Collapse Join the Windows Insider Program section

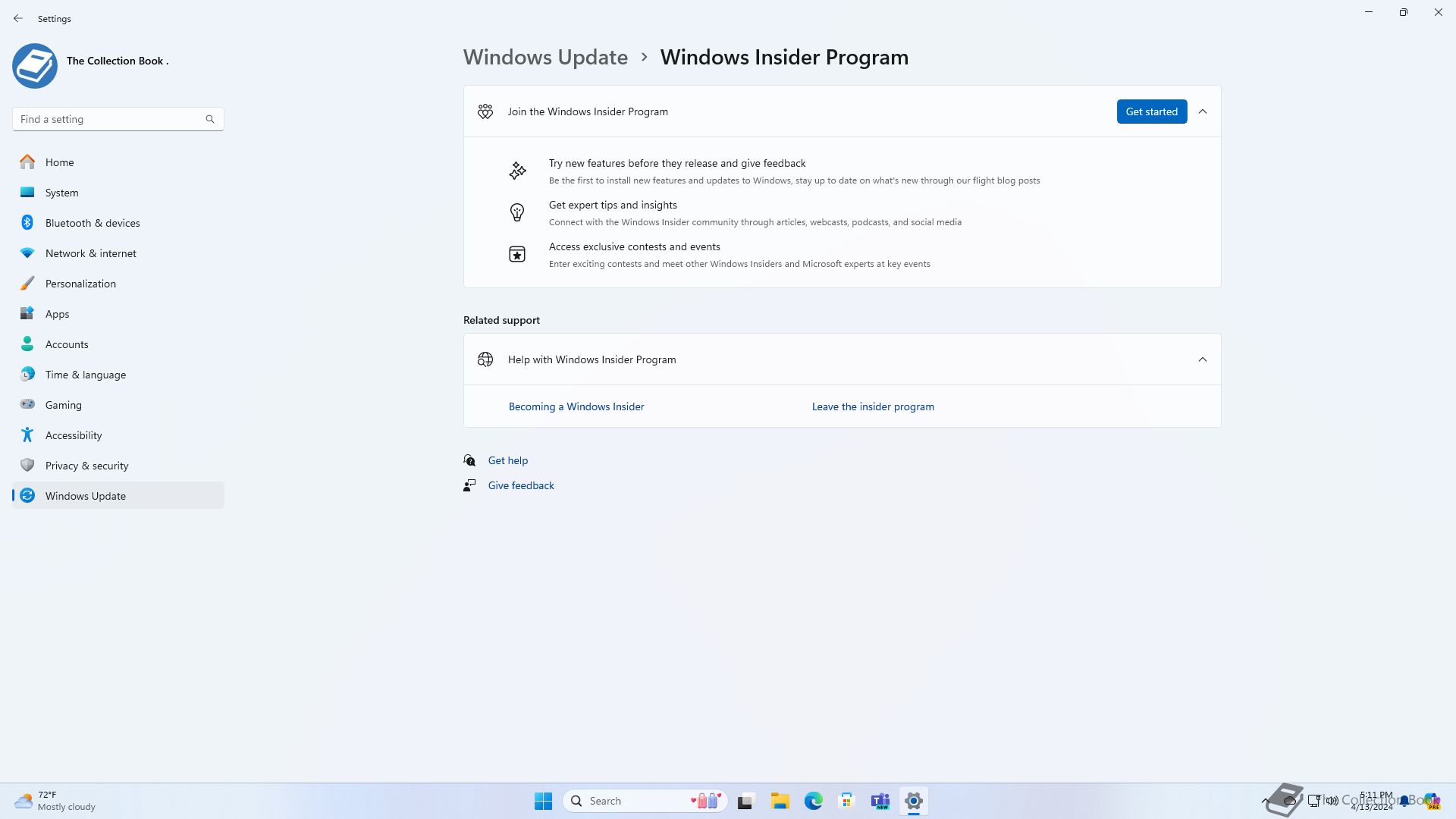pyautogui.click(x=1203, y=111)
